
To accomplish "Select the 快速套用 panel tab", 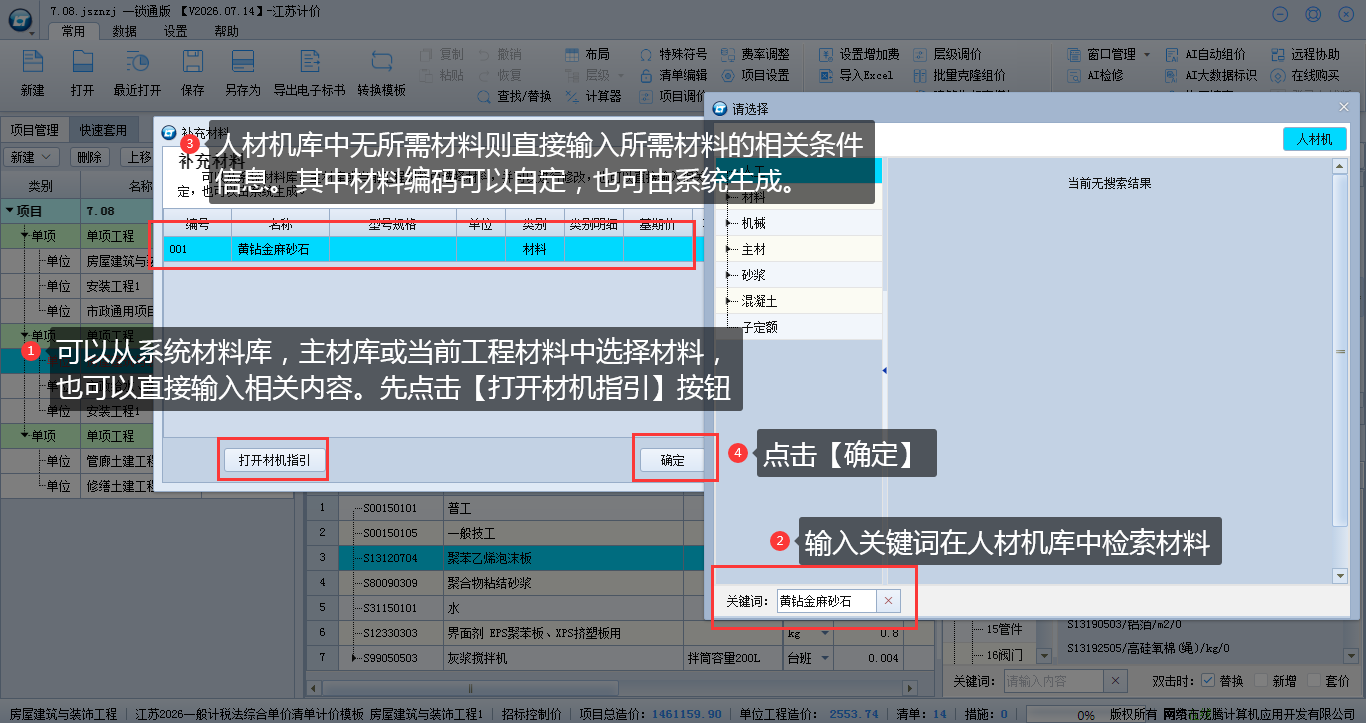I will [x=104, y=130].
